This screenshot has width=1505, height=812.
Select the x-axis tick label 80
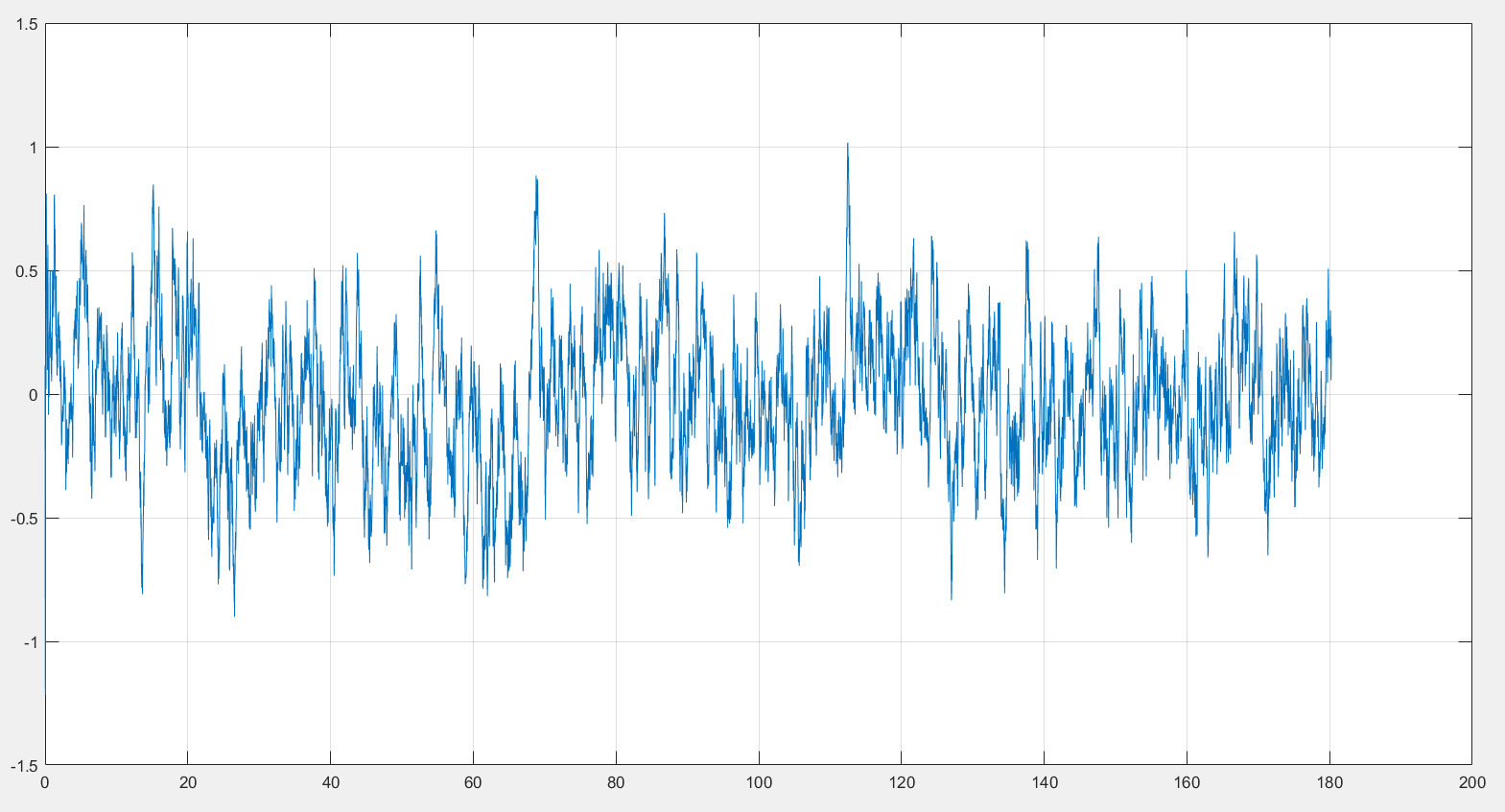[616, 782]
